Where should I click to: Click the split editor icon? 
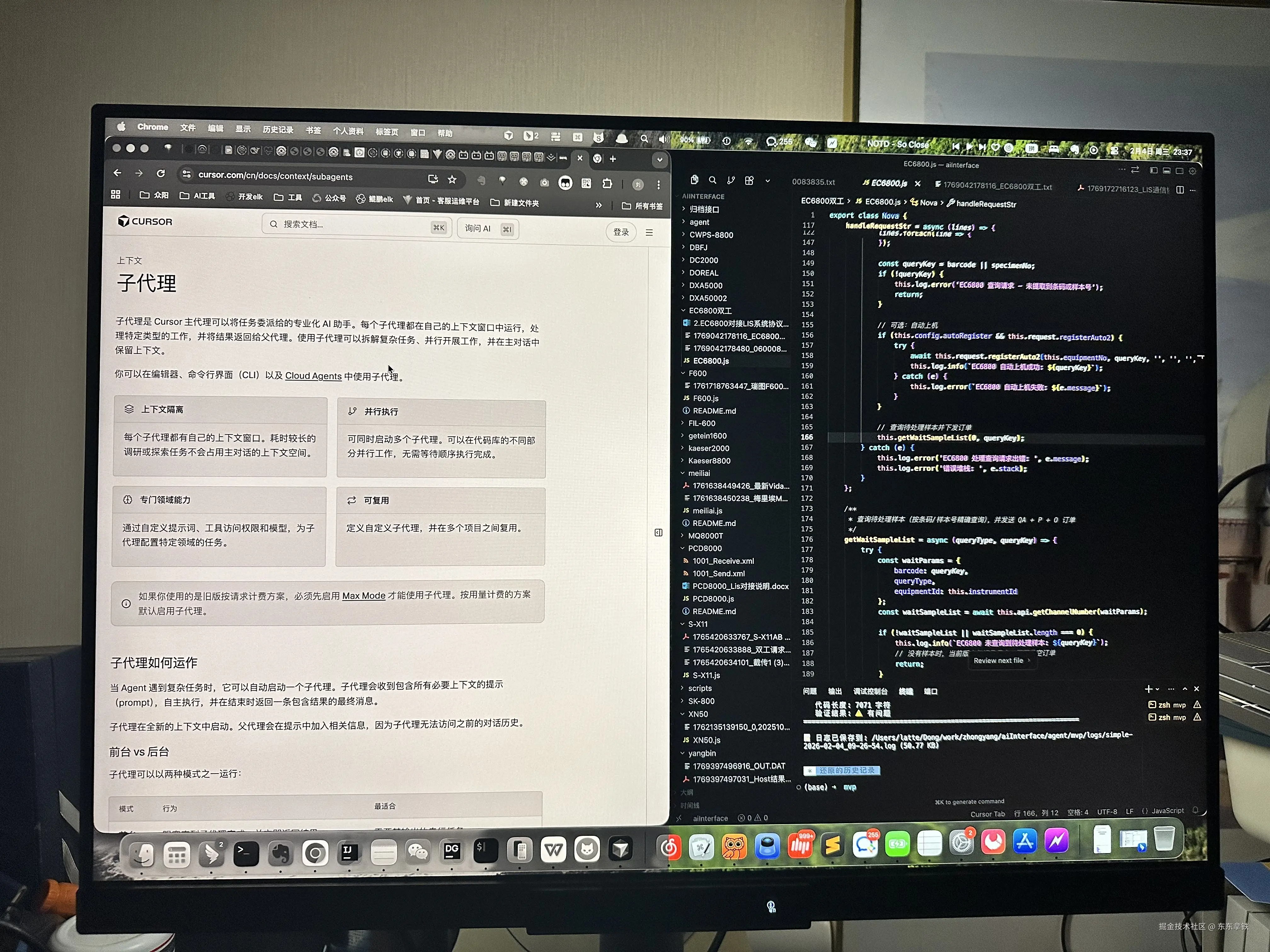pyautogui.click(x=1180, y=190)
